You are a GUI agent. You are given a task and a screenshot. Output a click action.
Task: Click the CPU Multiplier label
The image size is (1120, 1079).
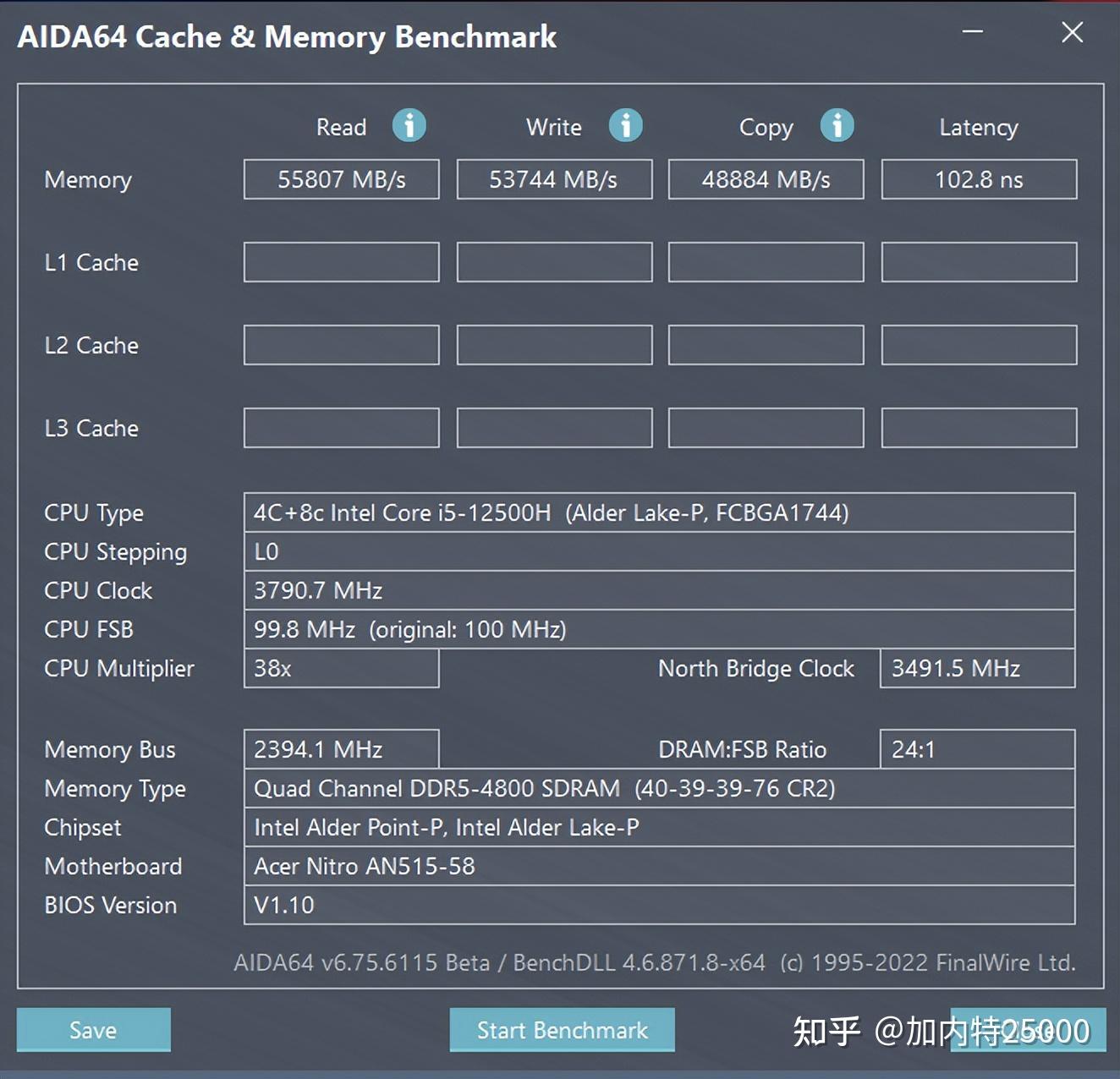(119, 669)
